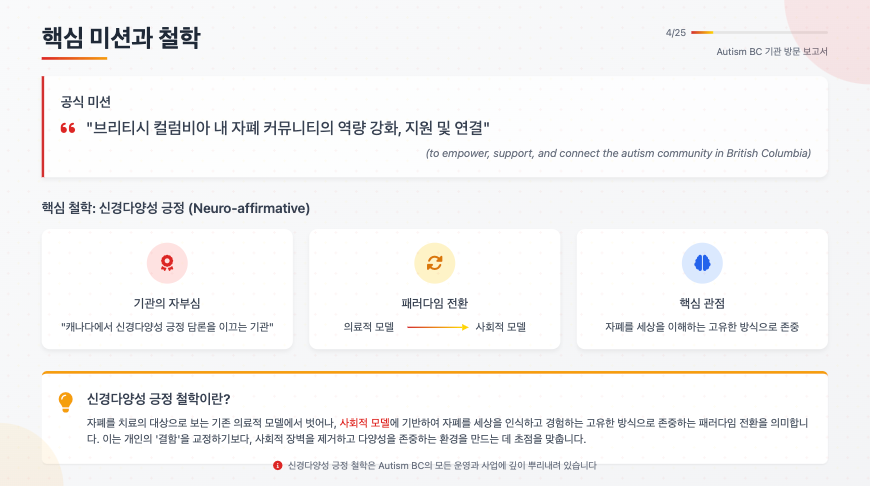The image size is (870, 486).
Task: Click the gradient arrow between the models
Action: (438, 327)
